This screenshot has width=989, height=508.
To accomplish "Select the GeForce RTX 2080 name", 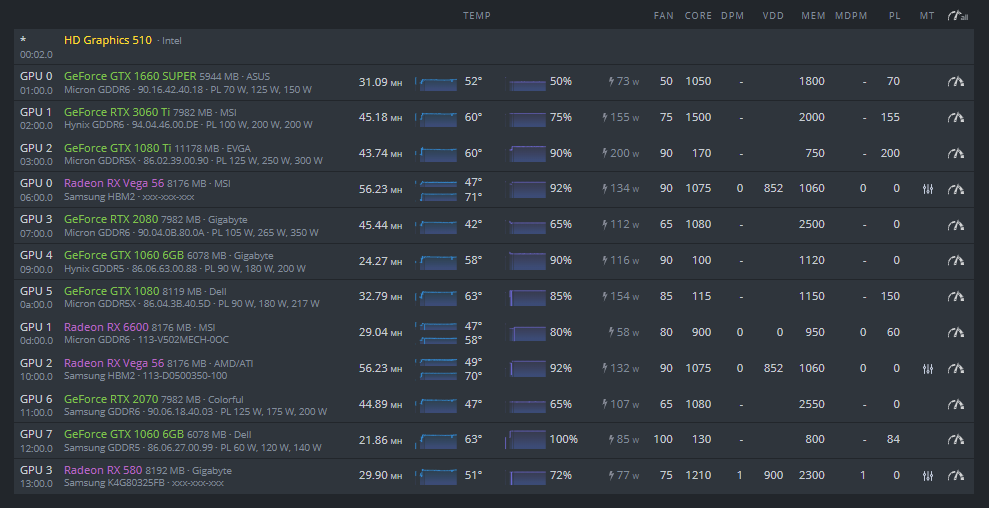I will click(x=111, y=220).
